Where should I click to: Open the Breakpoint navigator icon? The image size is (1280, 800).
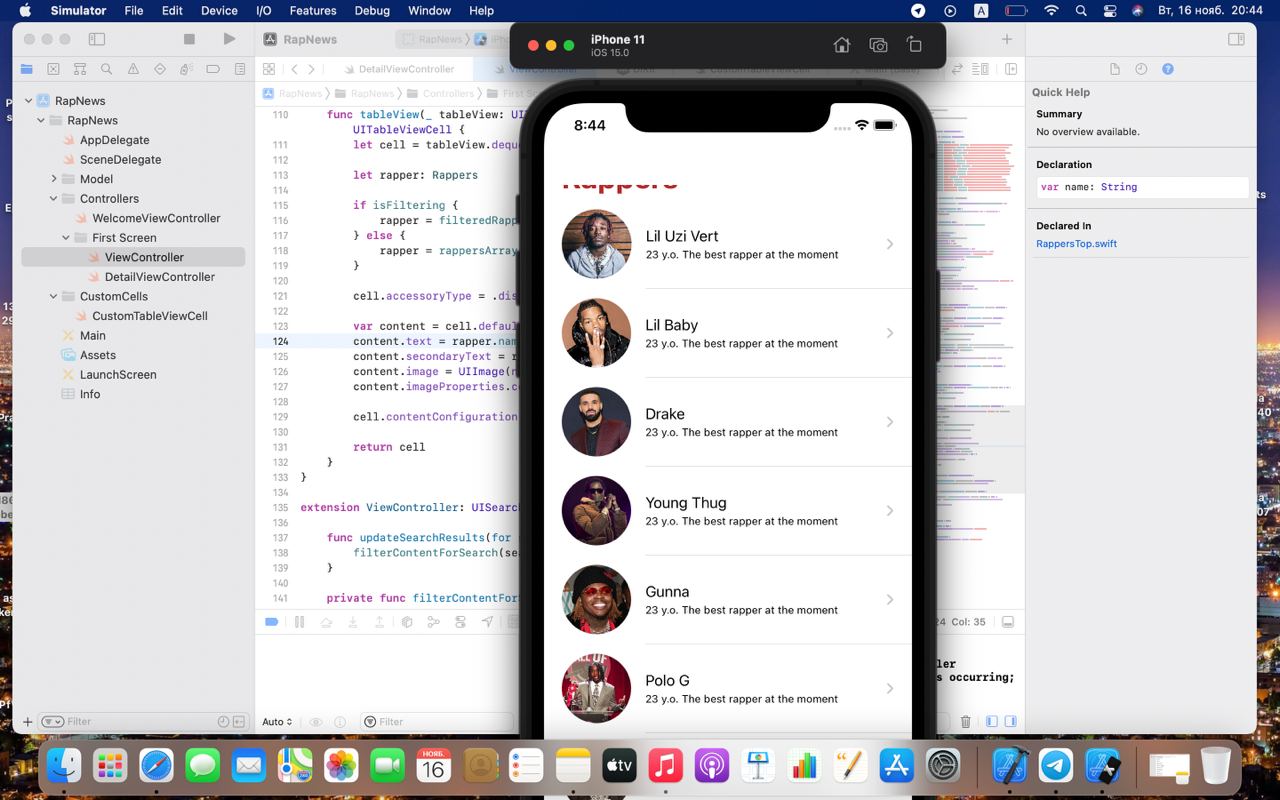point(213,69)
